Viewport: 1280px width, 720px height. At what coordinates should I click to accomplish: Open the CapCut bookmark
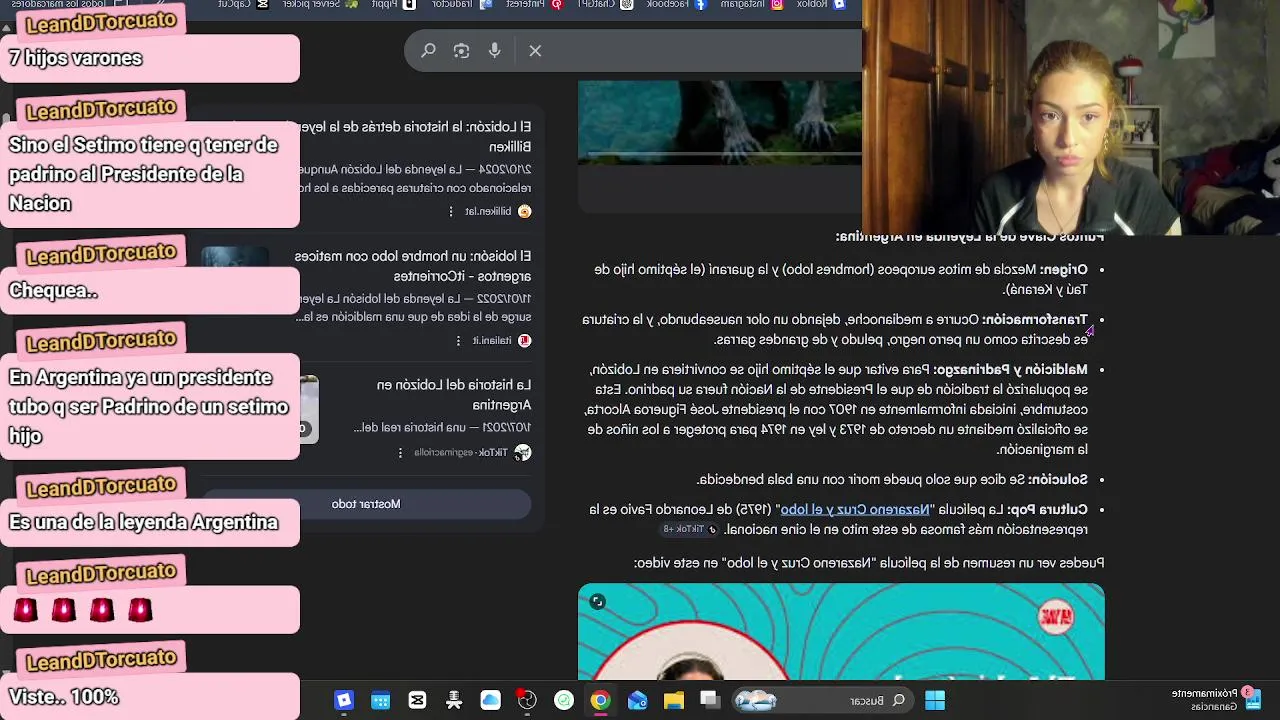244,4
